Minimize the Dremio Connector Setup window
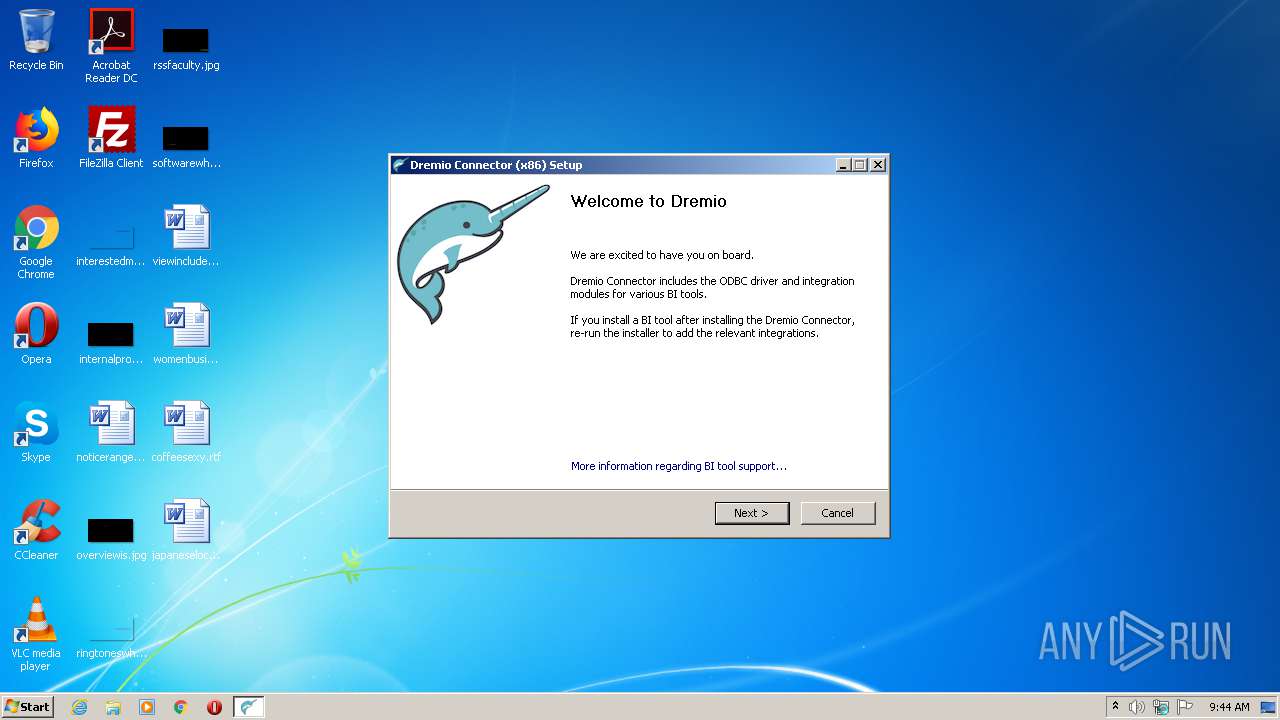Screen dimensions: 1280x720 click(x=843, y=165)
